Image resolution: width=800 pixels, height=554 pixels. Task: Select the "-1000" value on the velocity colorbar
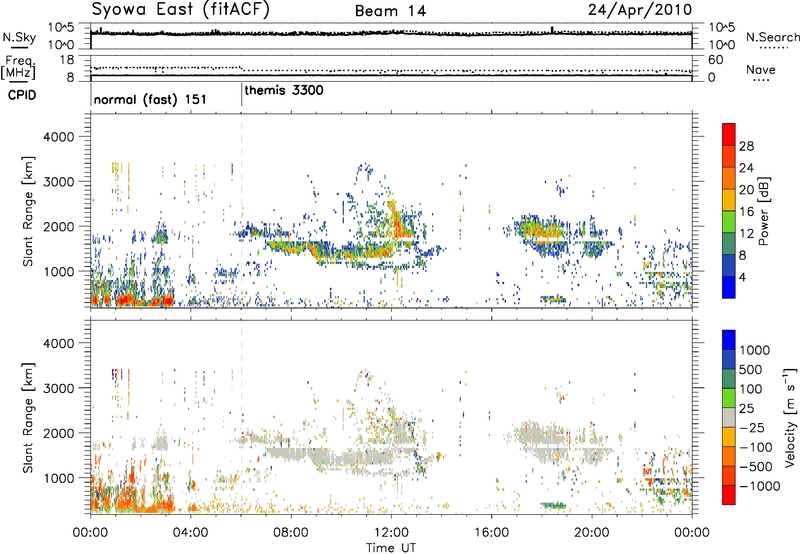point(759,486)
